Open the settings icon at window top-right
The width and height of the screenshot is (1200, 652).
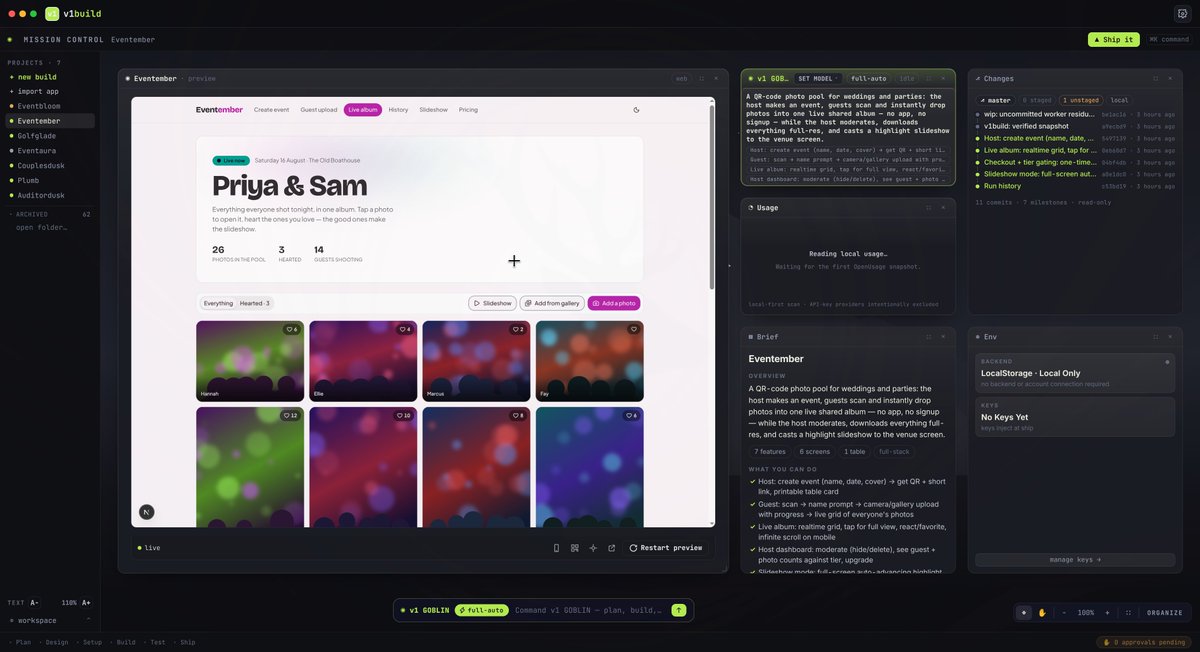pyautogui.click(x=1182, y=14)
